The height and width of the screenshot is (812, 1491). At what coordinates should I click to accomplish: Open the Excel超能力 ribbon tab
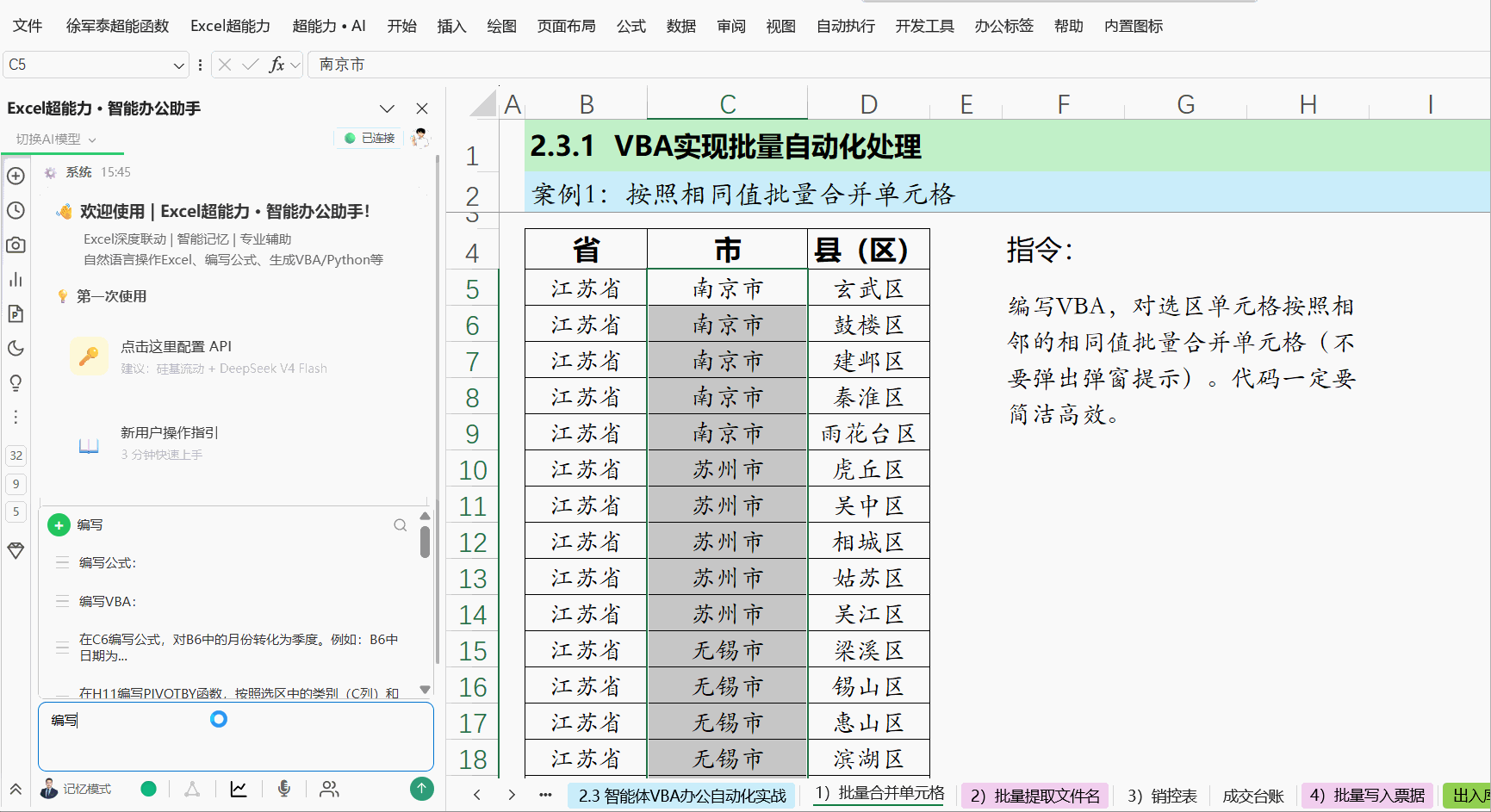(x=230, y=26)
